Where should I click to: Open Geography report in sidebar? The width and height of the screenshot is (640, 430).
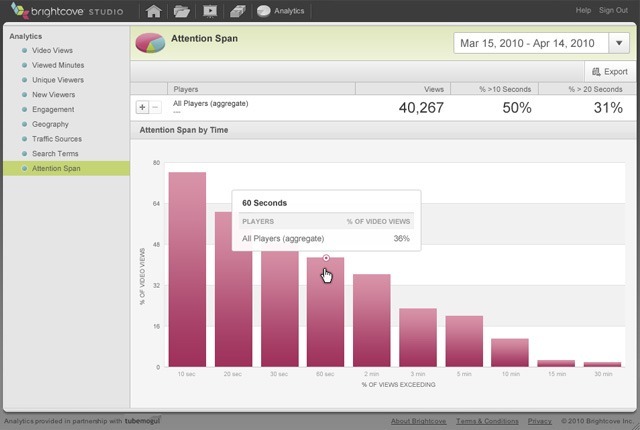[50, 124]
